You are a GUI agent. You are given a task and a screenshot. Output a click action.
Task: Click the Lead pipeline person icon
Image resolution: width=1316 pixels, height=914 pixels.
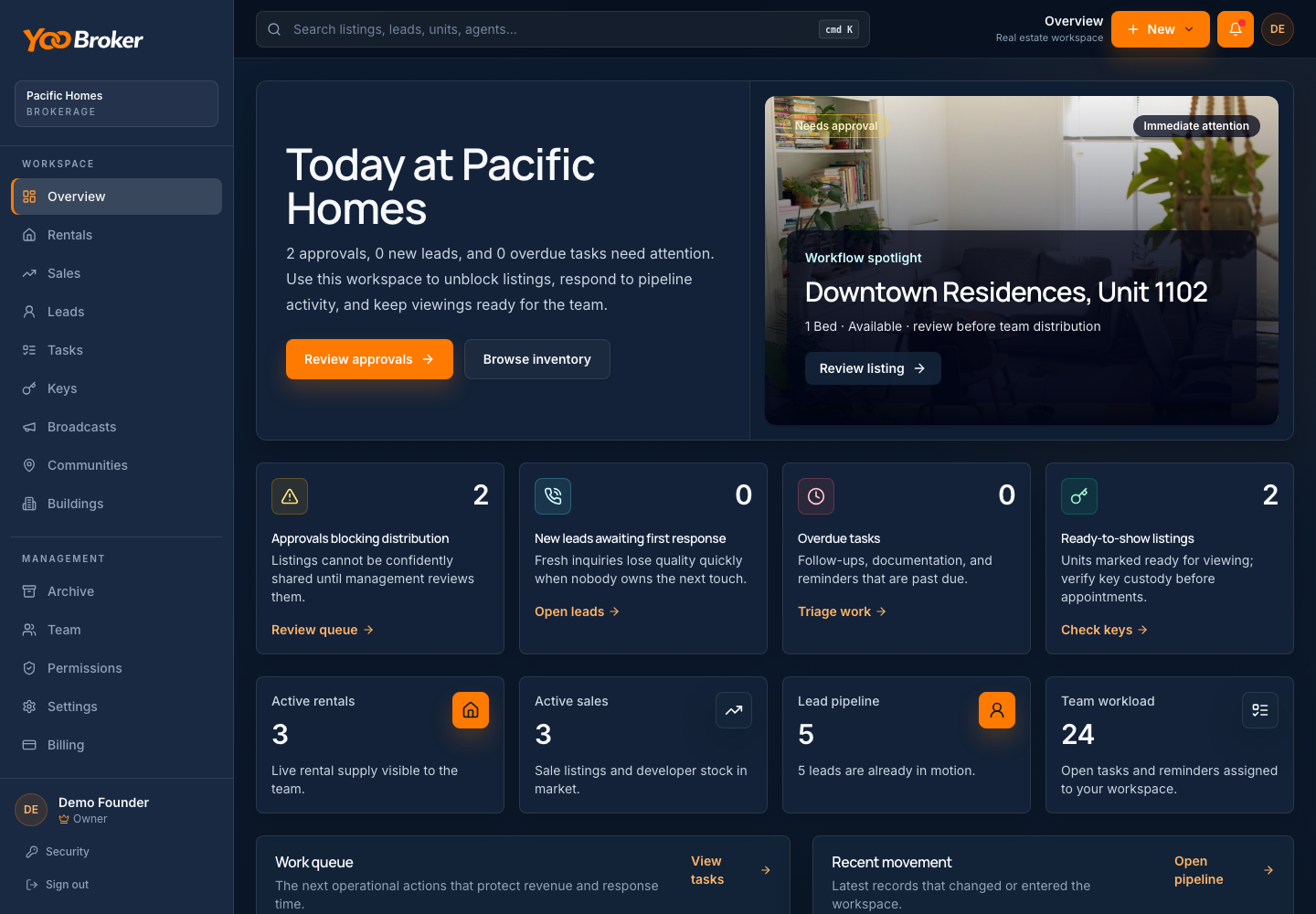pyautogui.click(x=997, y=710)
